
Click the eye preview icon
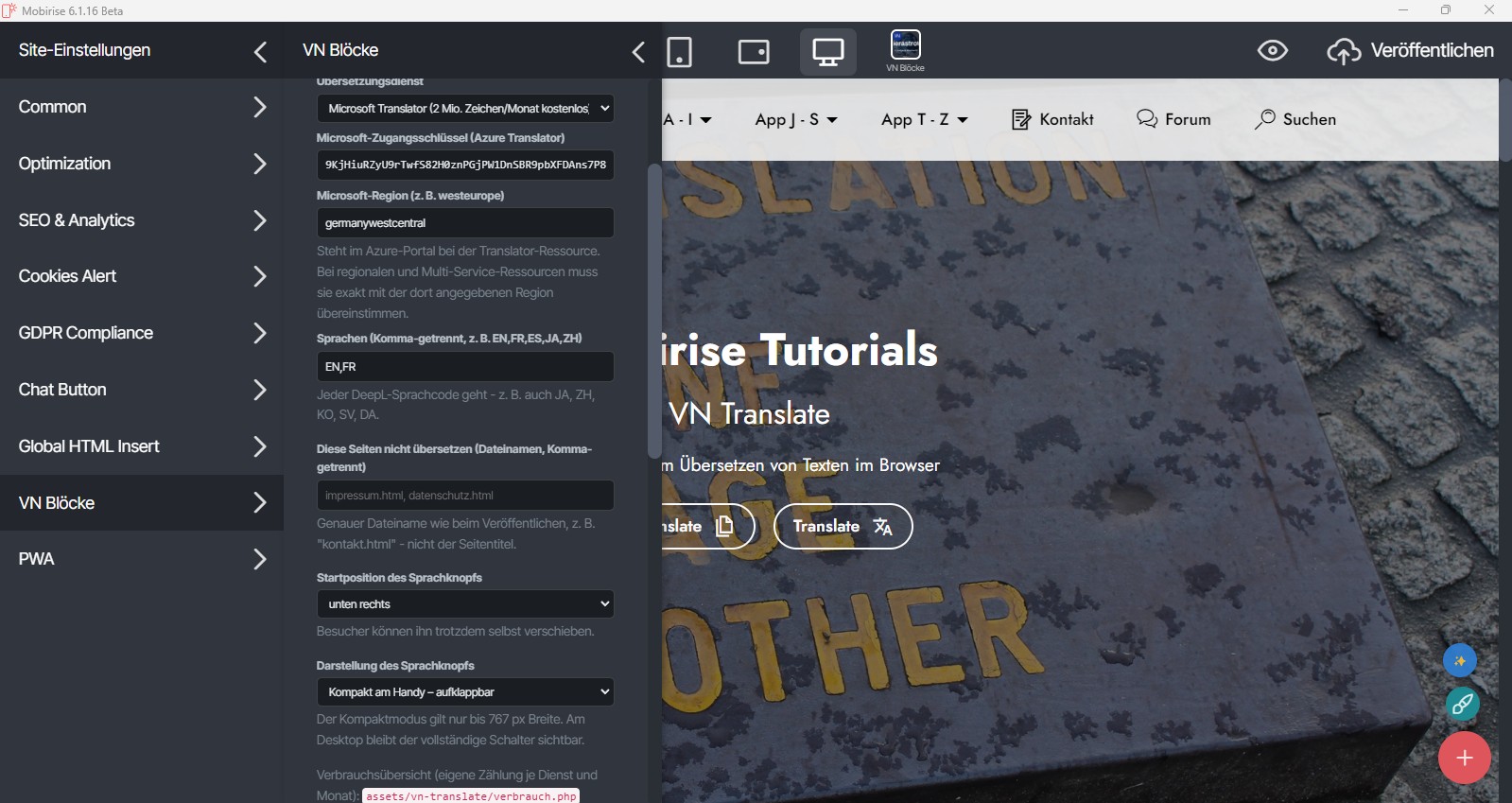tap(1273, 51)
